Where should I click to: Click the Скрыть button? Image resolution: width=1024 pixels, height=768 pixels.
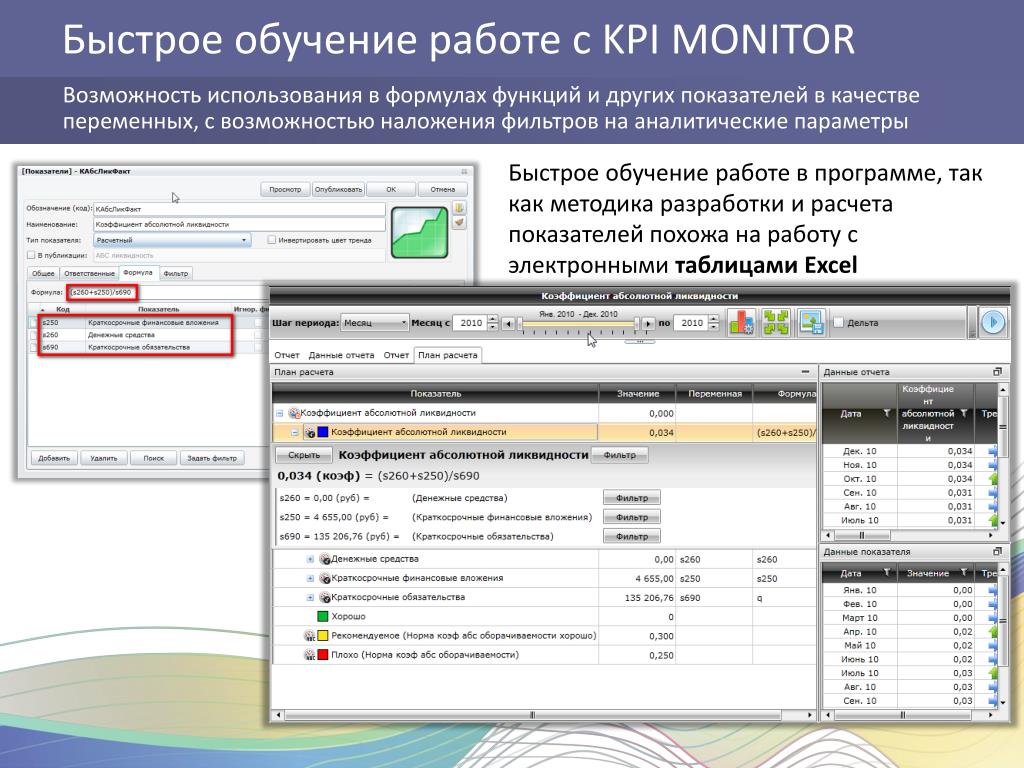tap(304, 455)
